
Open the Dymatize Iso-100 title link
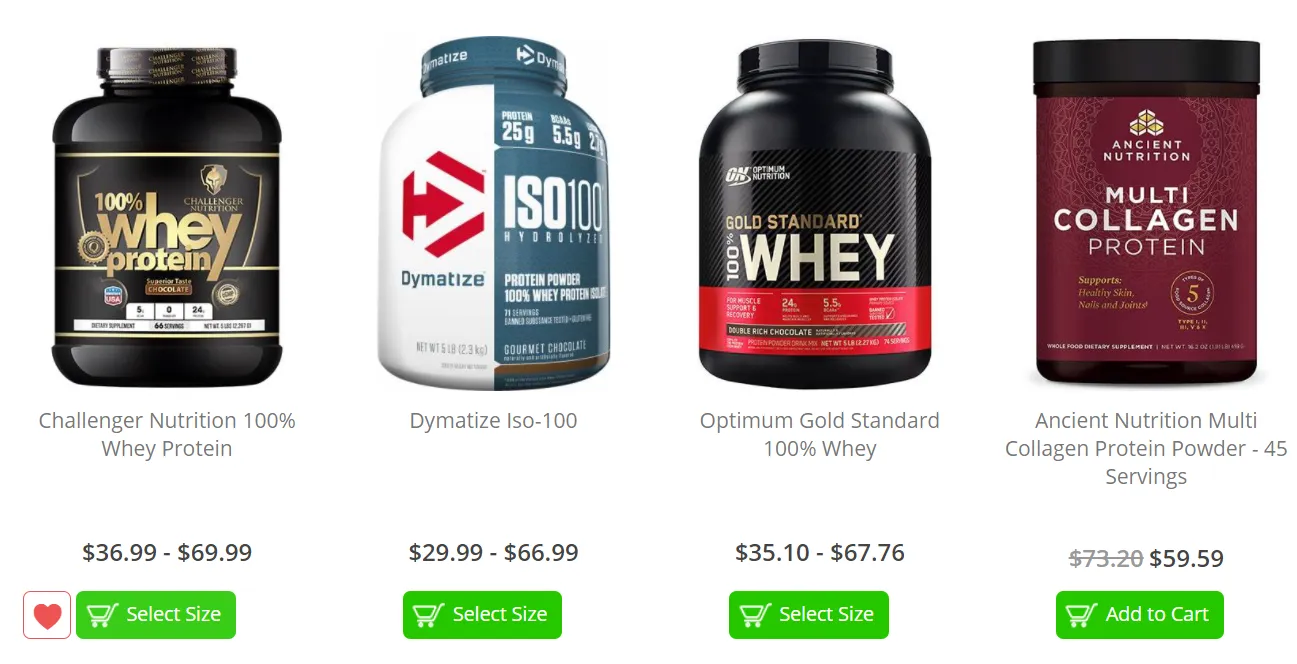[x=494, y=421]
